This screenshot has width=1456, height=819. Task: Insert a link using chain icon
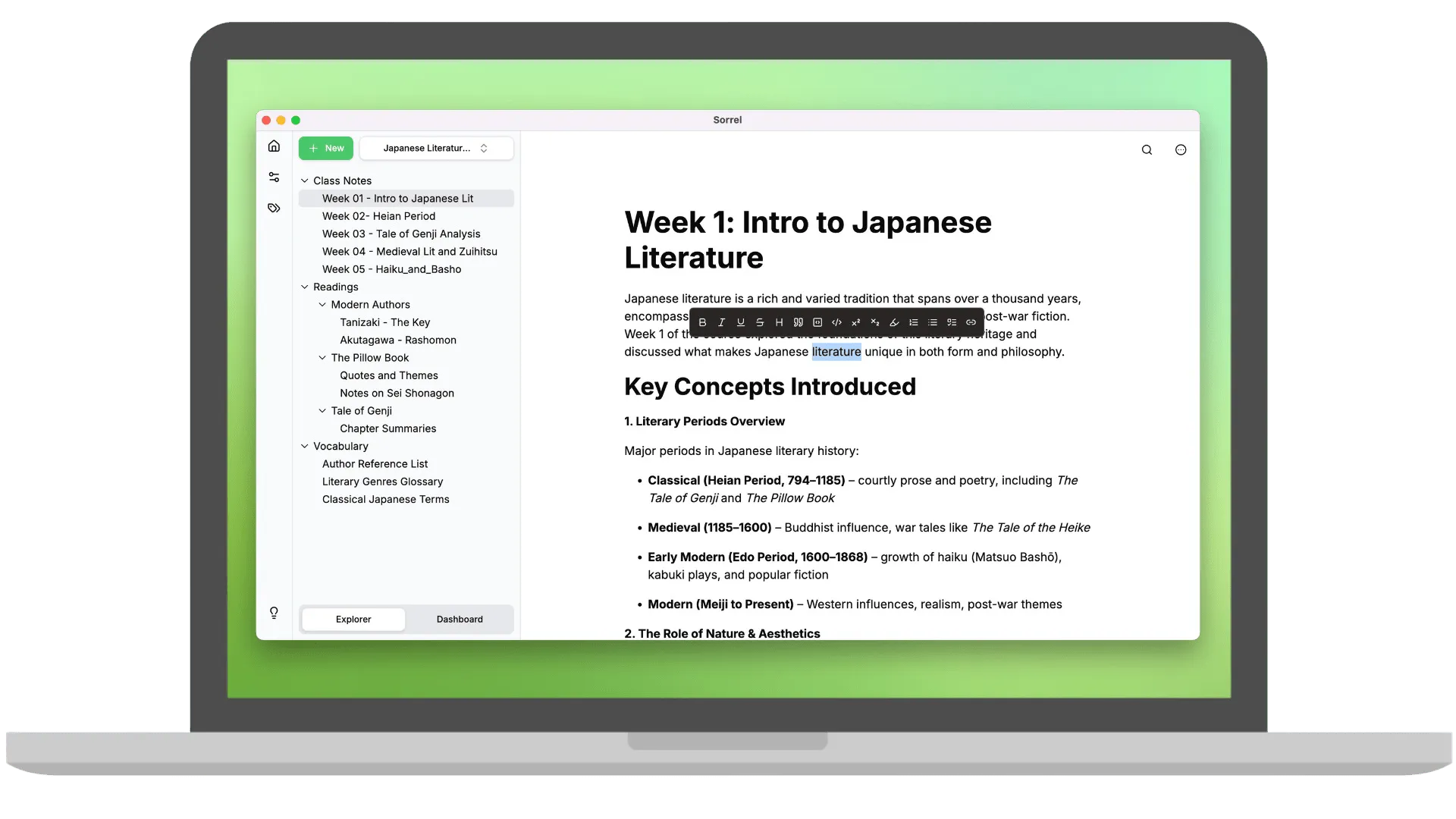971,322
